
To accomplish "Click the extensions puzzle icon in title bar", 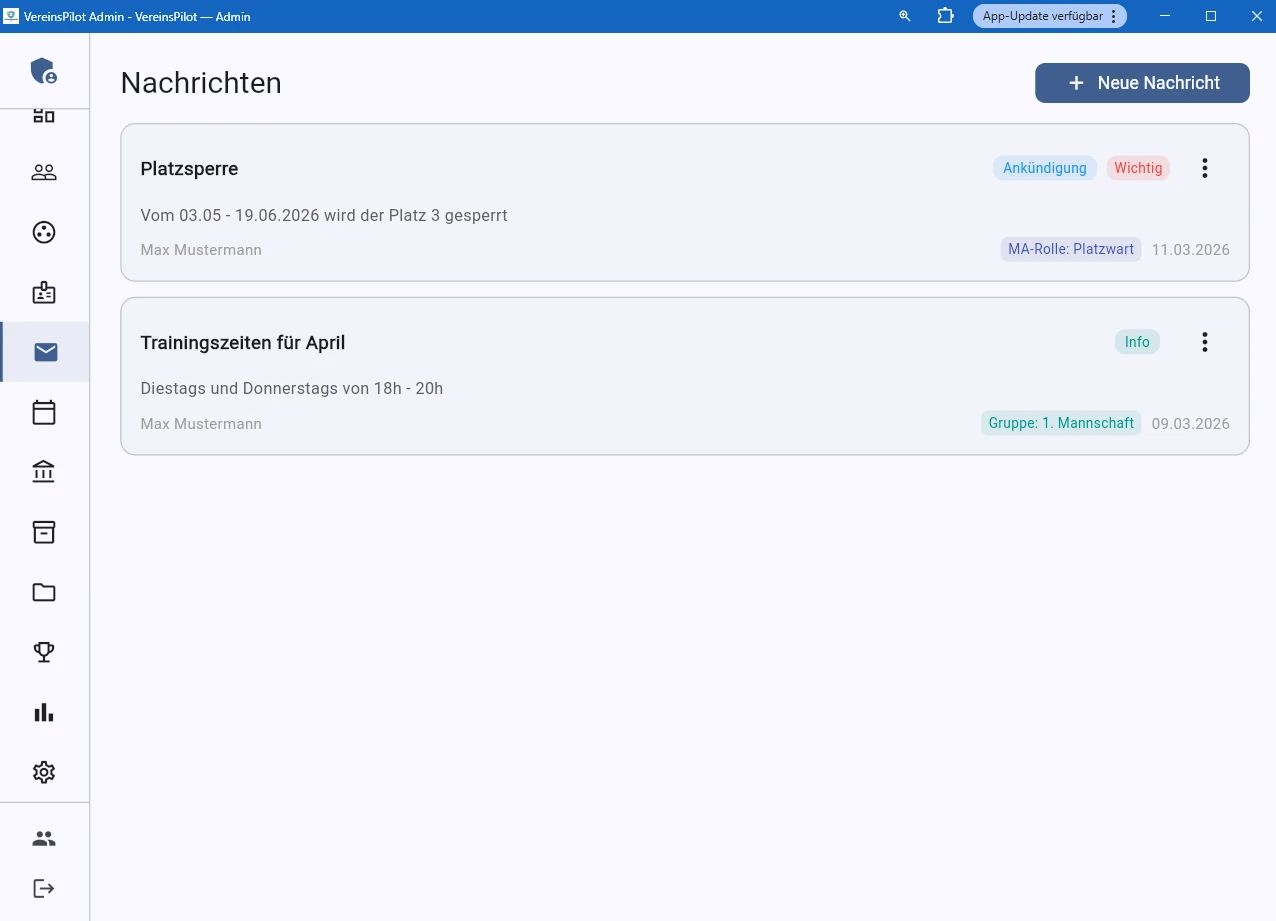I will 945,16.
